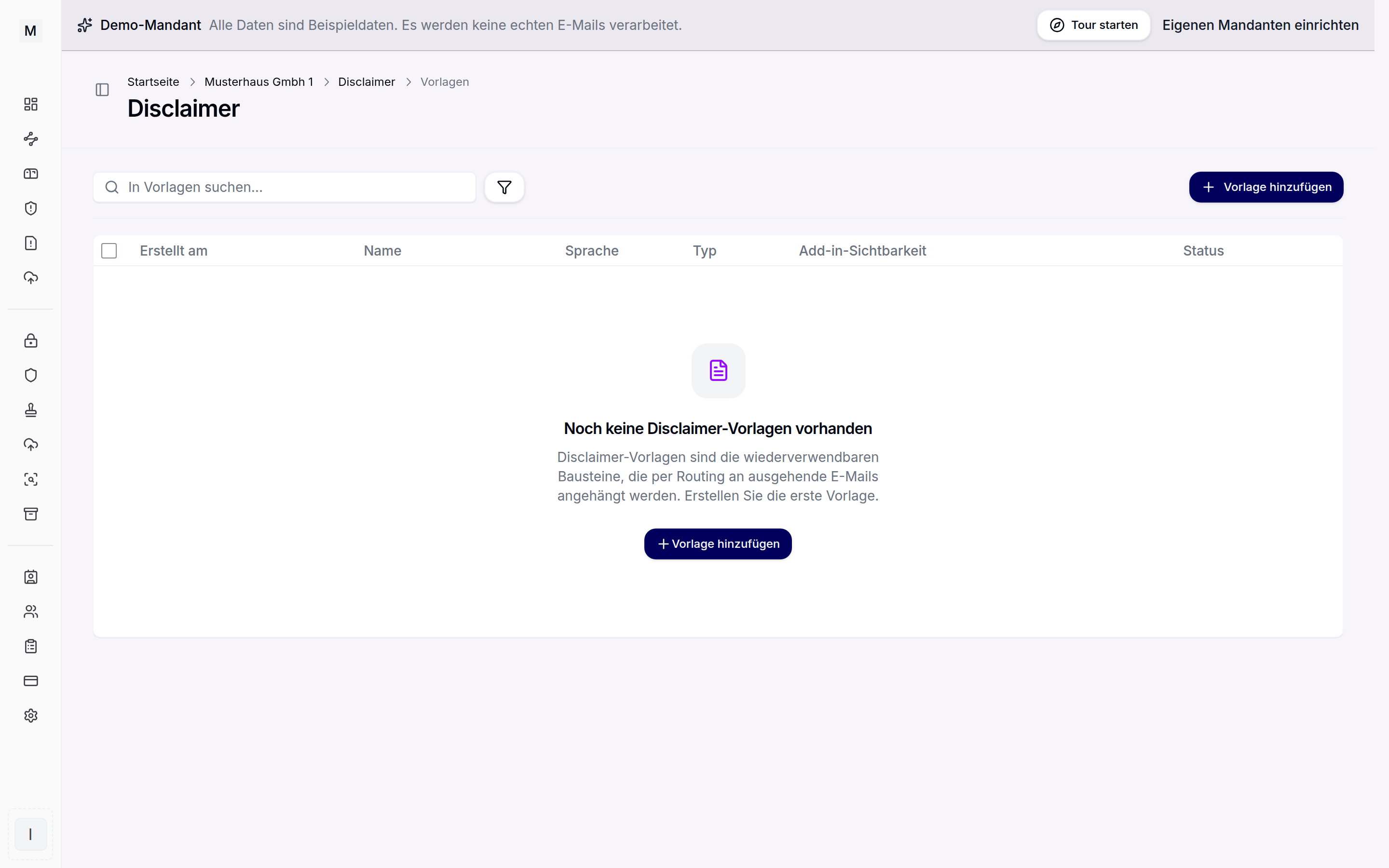Open the padlock encryption icon in sidebar
This screenshot has width=1389, height=868.
[x=30, y=340]
